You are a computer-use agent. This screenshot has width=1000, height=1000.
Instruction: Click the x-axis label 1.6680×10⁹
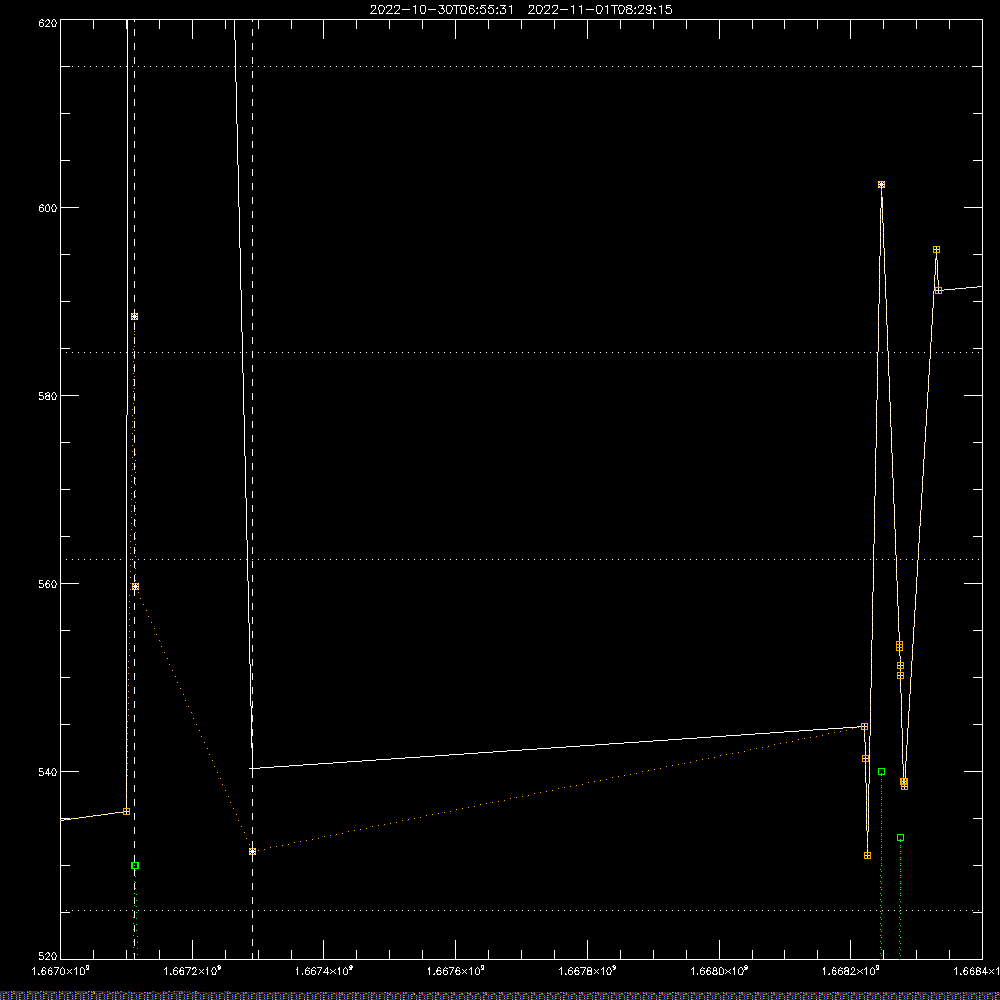tap(719, 971)
